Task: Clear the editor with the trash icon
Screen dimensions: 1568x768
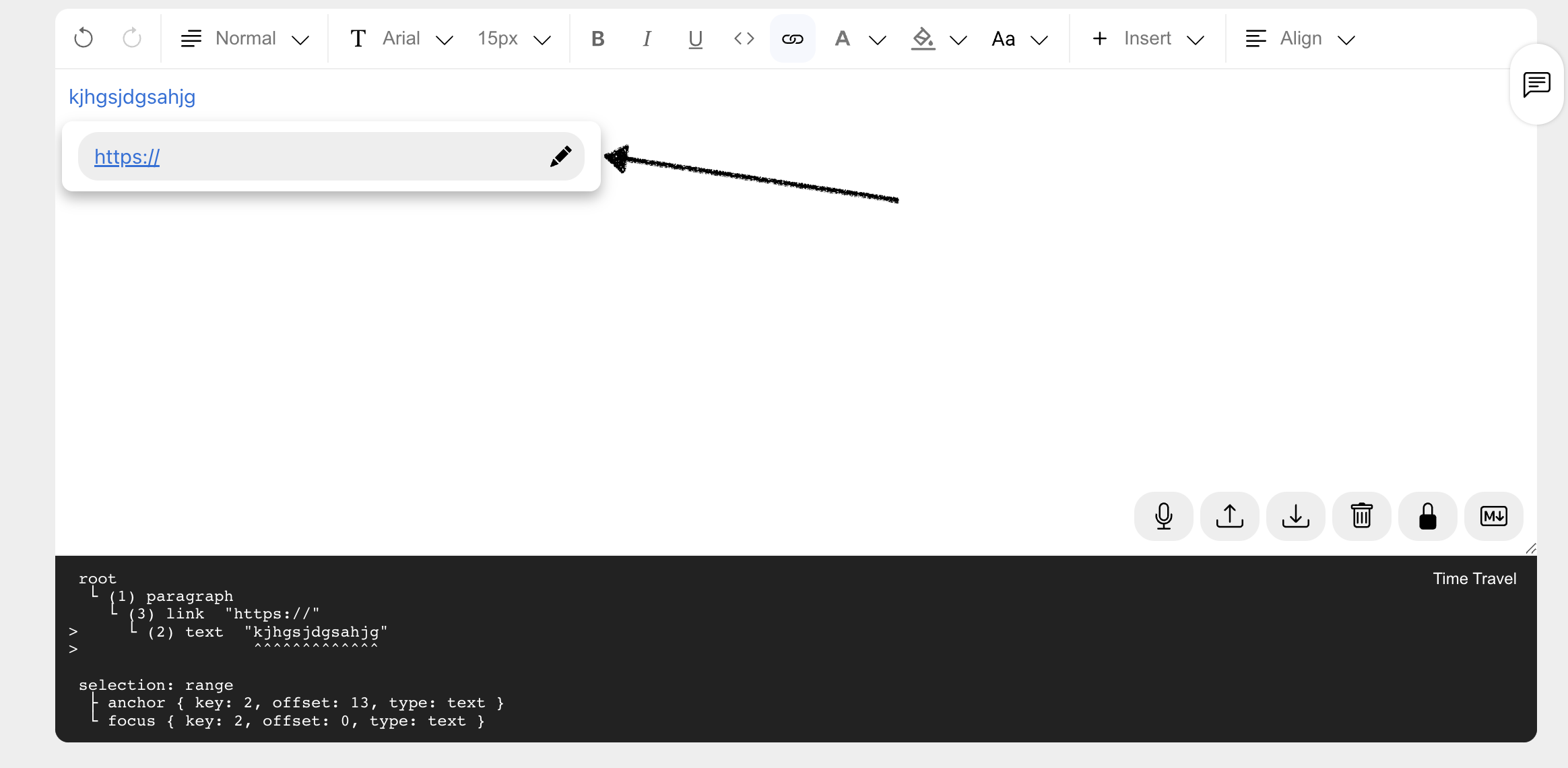Action: point(1361,516)
